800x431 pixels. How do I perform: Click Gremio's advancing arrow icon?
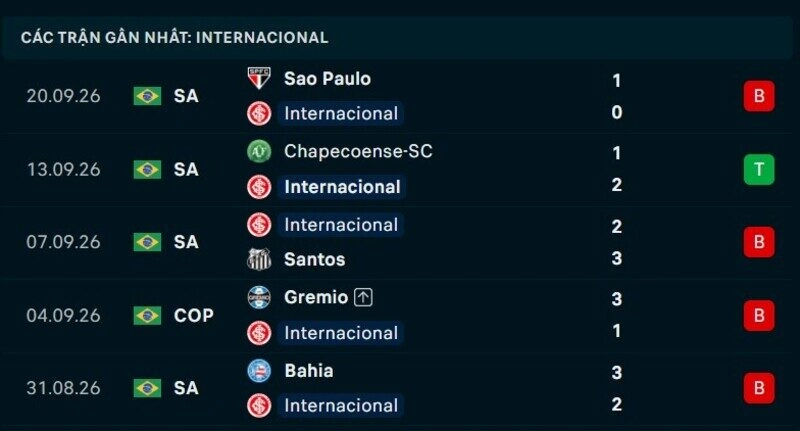tap(363, 297)
